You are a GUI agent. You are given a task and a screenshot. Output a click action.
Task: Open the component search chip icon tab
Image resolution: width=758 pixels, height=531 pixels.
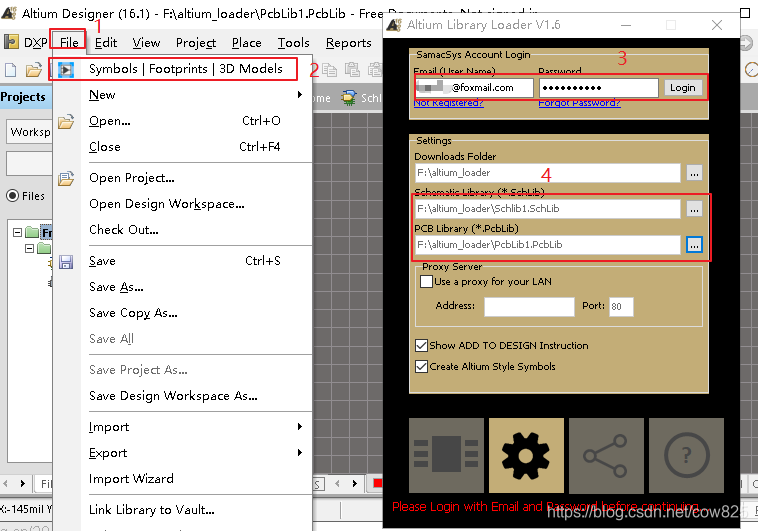point(446,455)
